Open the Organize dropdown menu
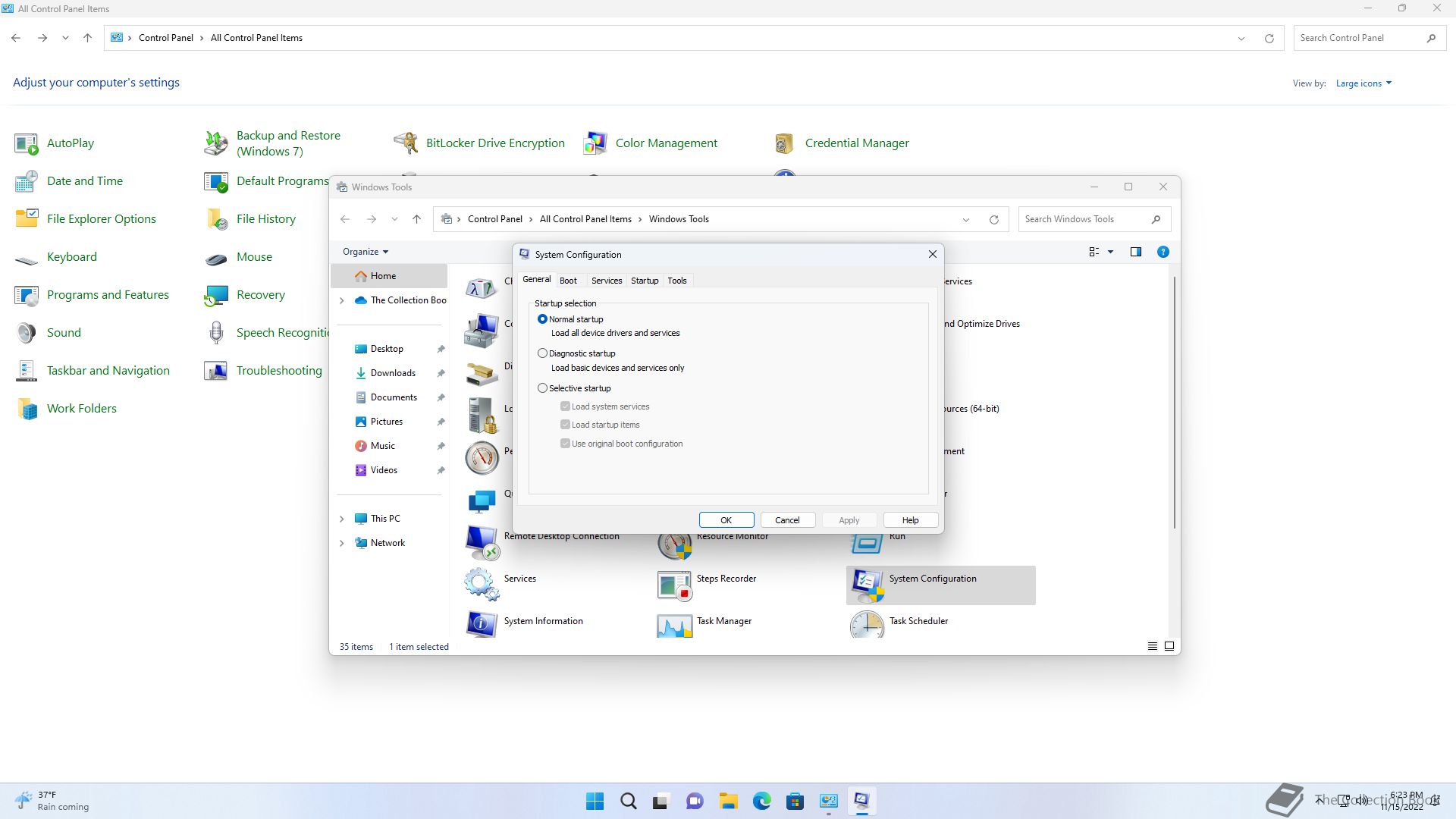The height and width of the screenshot is (819, 1456). (x=365, y=252)
